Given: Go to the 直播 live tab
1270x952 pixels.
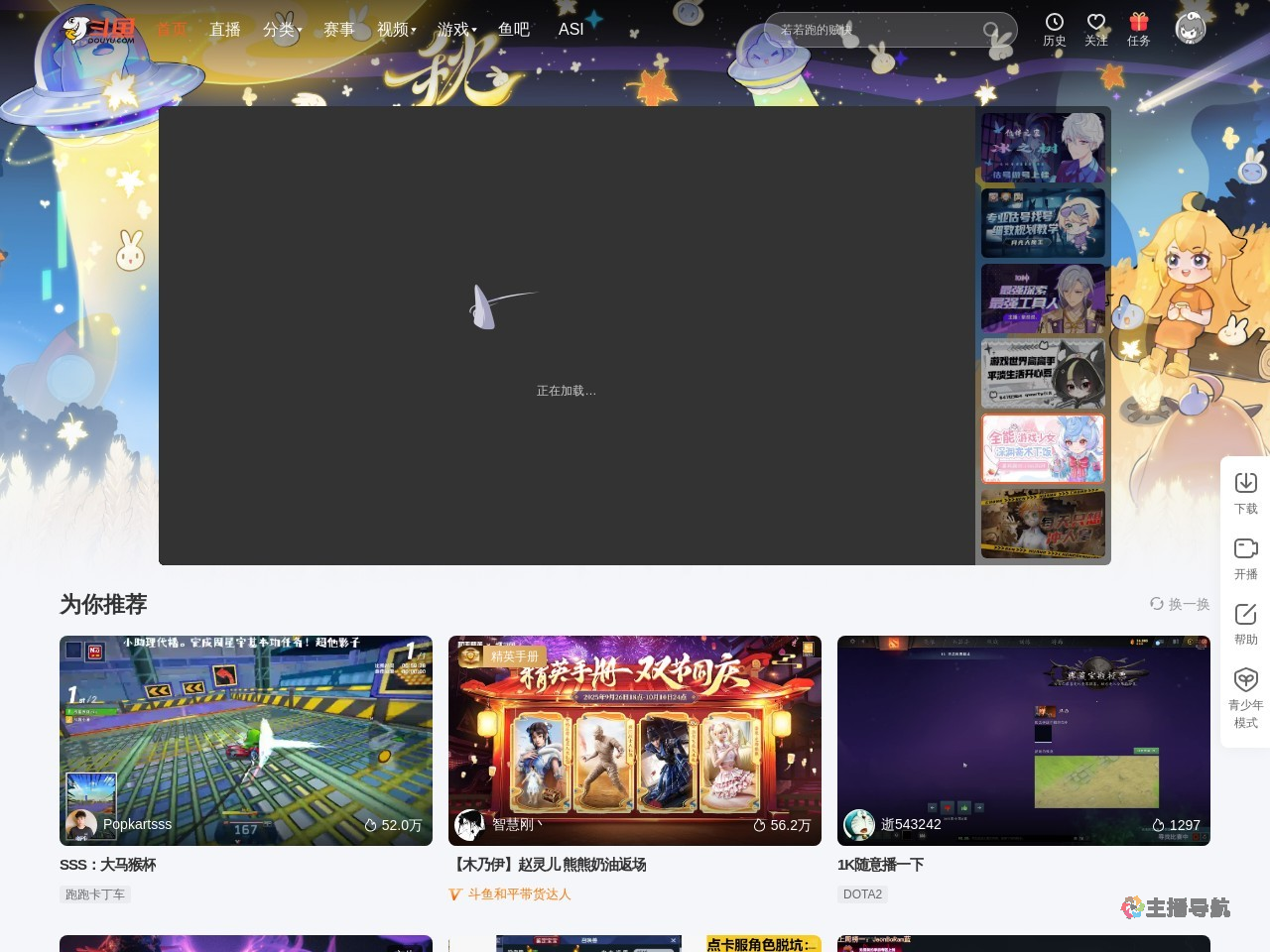Looking at the screenshot, I should click(224, 30).
